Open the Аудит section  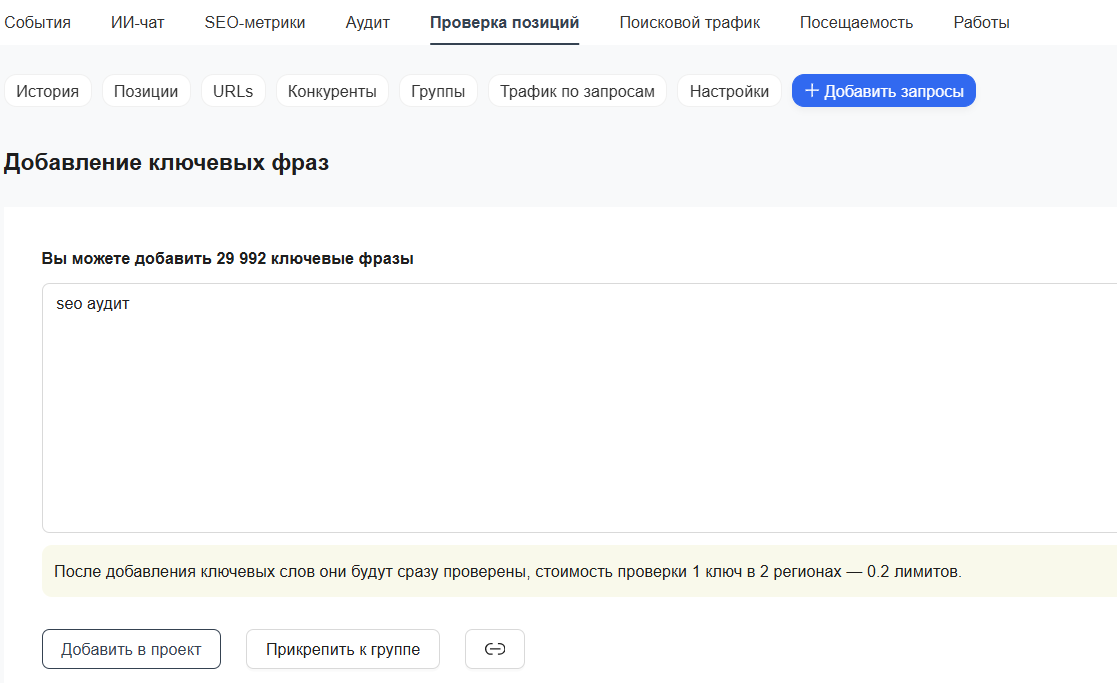367,22
